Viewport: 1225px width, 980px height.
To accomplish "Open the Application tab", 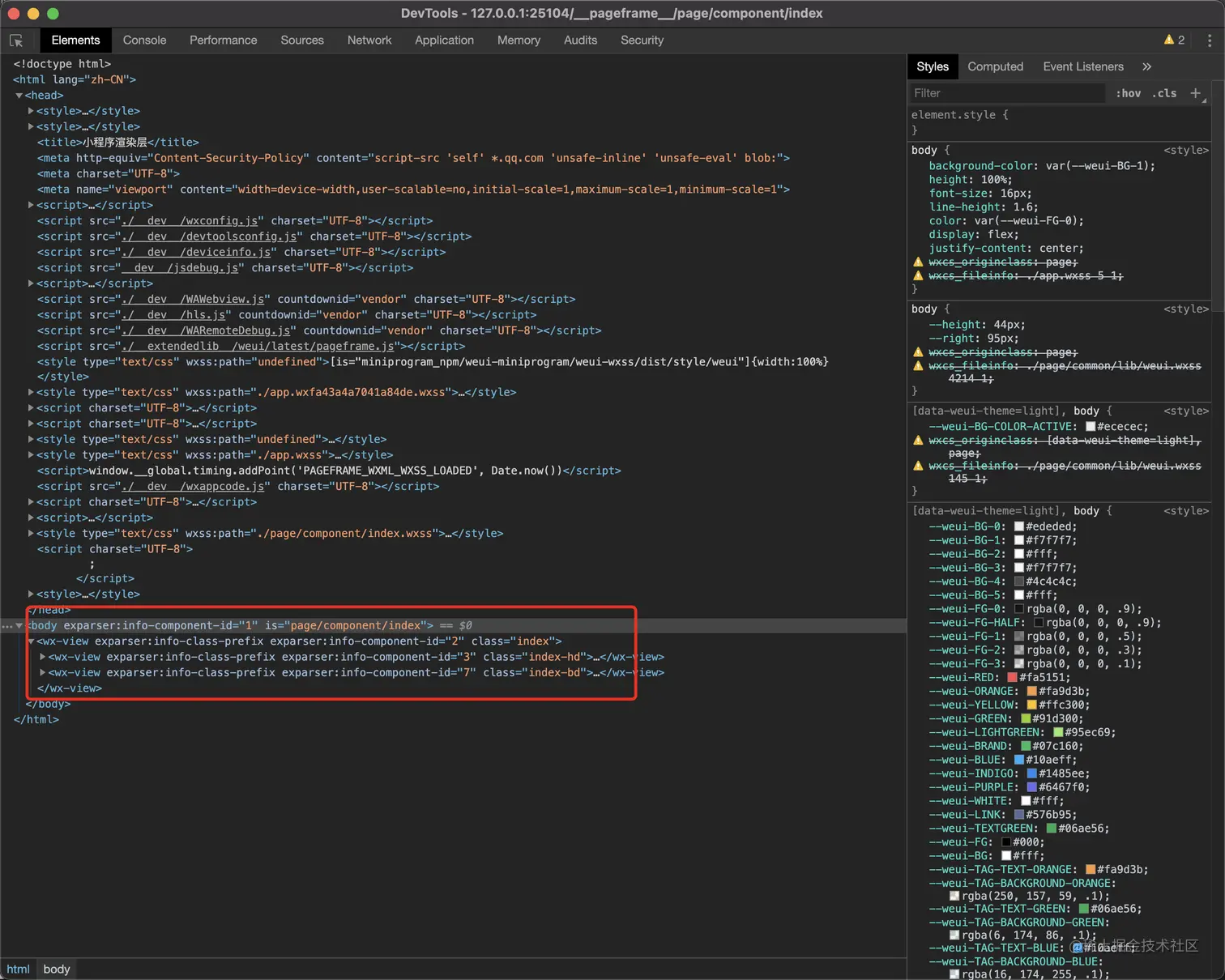I will 444,40.
